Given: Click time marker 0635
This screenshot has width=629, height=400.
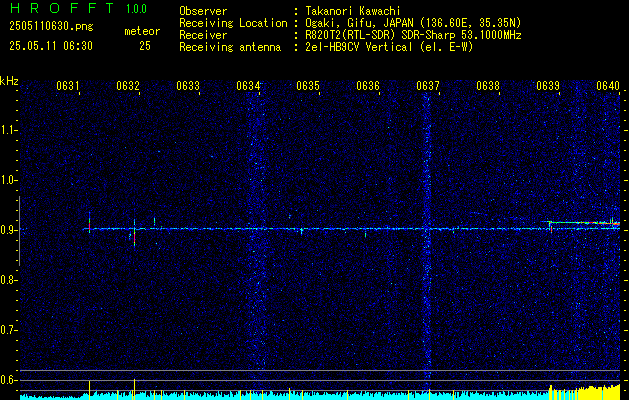Looking at the screenshot, I should (x=308, y=85).
